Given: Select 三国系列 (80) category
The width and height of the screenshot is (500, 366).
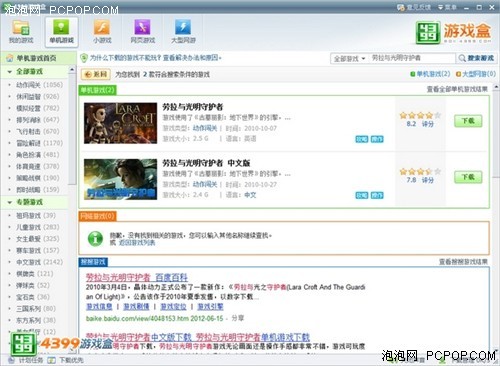Looking at the screenshot, I should tap(36, 309).
